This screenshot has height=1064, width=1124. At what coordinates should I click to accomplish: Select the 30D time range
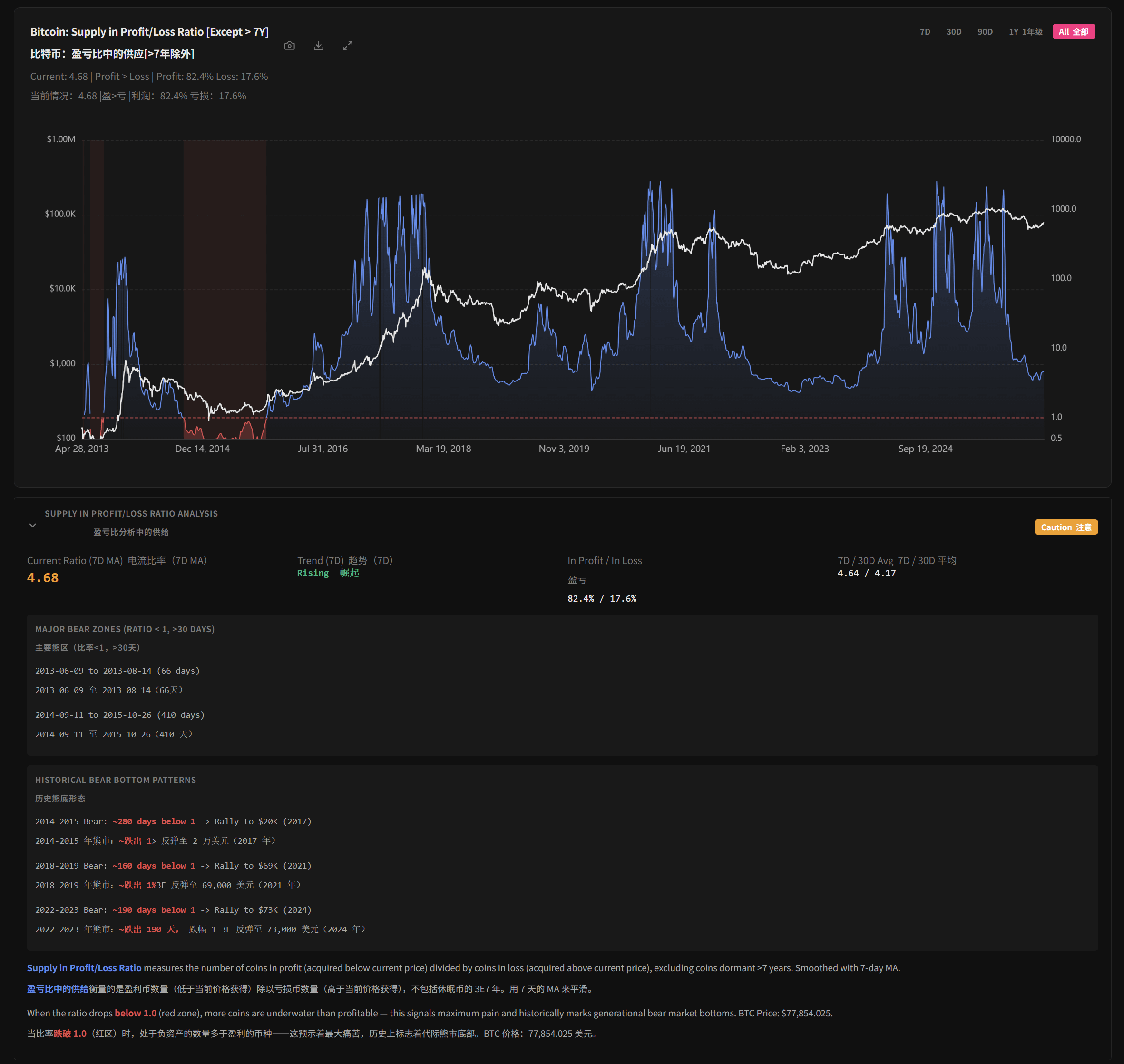click(x=954, y=32)
